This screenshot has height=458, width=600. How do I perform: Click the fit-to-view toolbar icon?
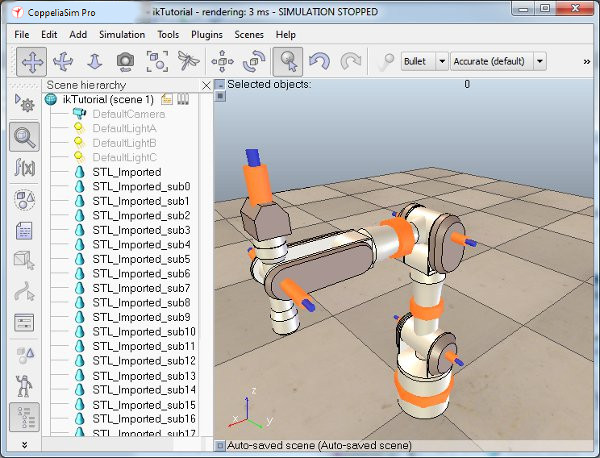click(157, 61)
